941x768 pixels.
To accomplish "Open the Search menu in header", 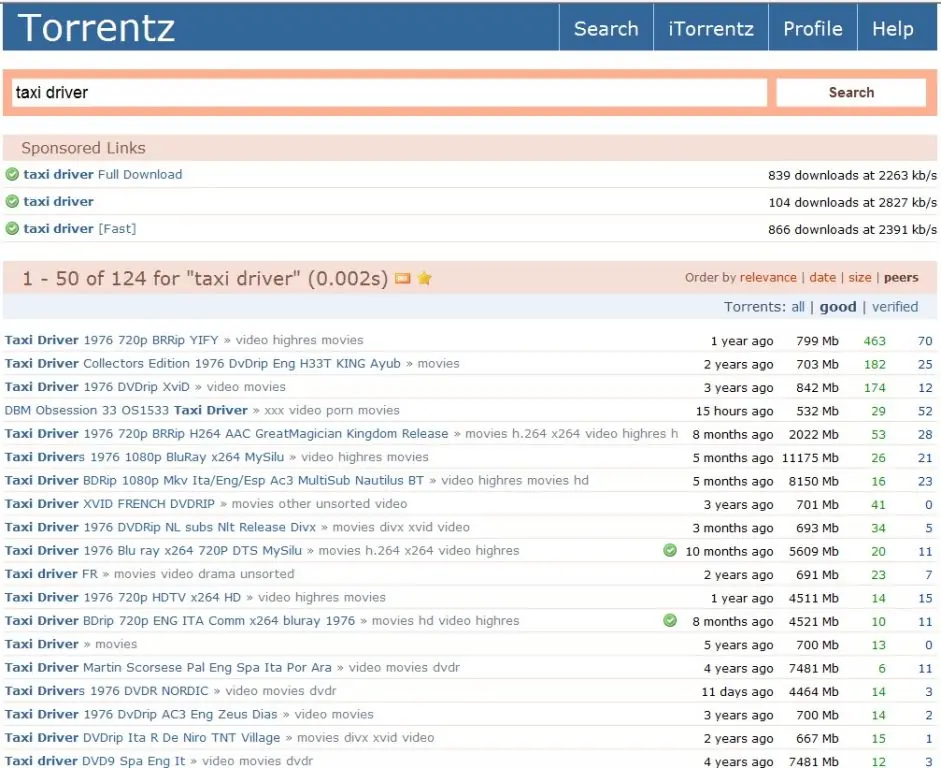I will 606,28.
